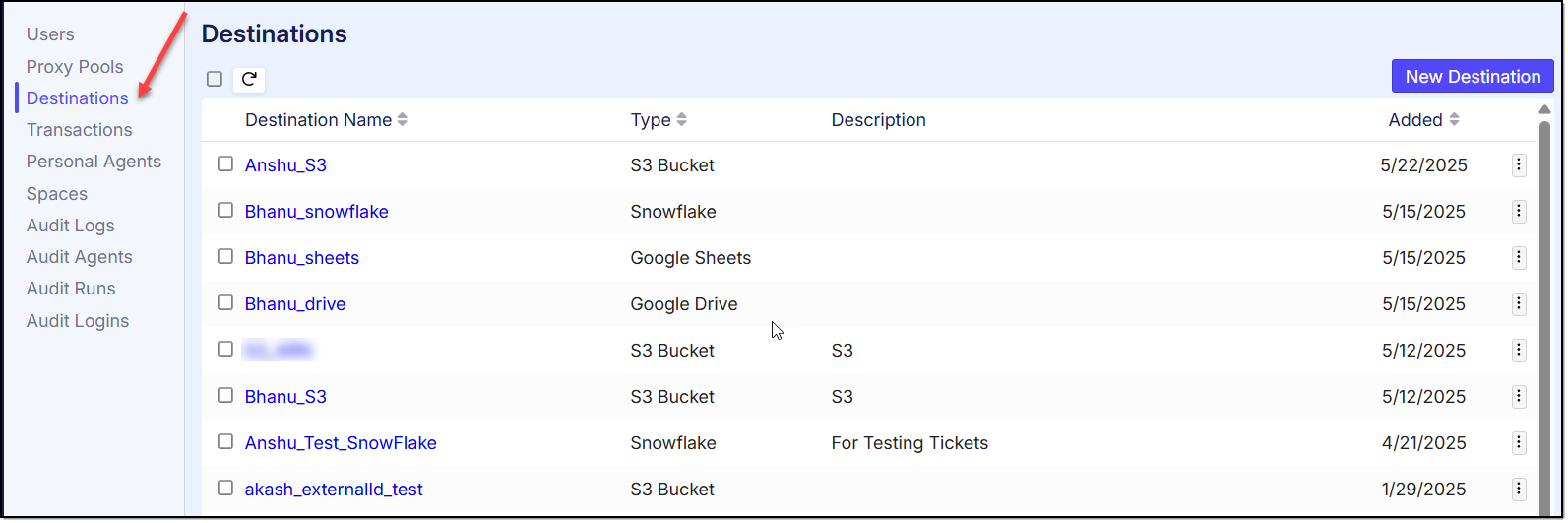Sort the table by Type column arrows
1568x523 pixels.
pos(681,120)
